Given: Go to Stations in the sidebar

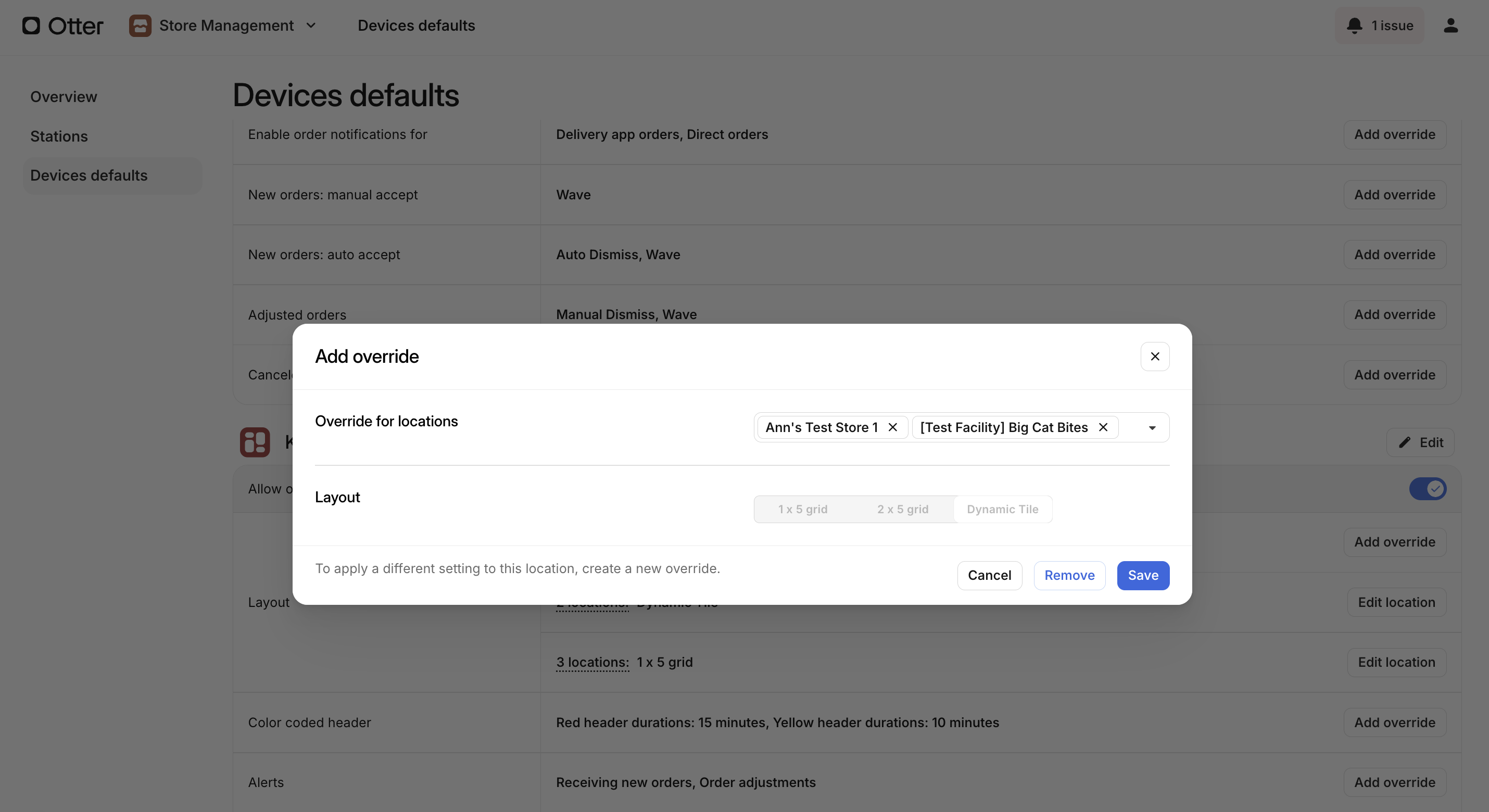Looking at the screenshot, I should (59, 136).
